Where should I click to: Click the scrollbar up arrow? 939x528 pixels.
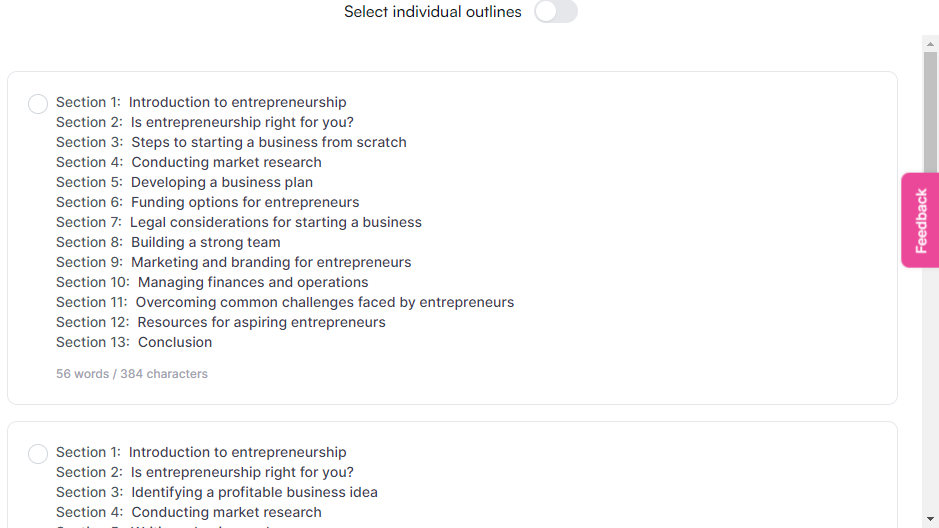pyautogui.click(x=930, y=44)
